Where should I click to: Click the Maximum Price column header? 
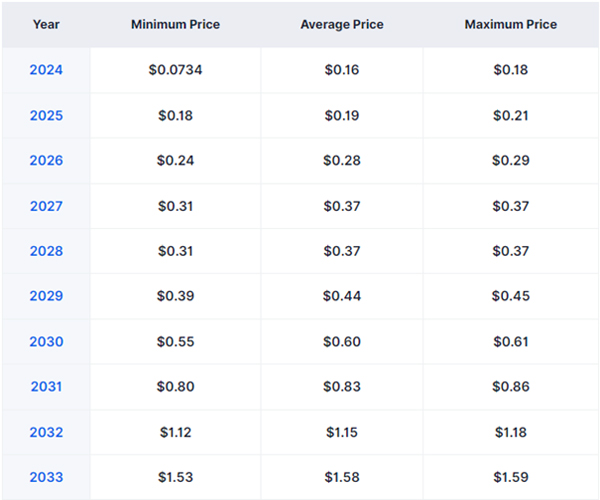tap(511, 24)
